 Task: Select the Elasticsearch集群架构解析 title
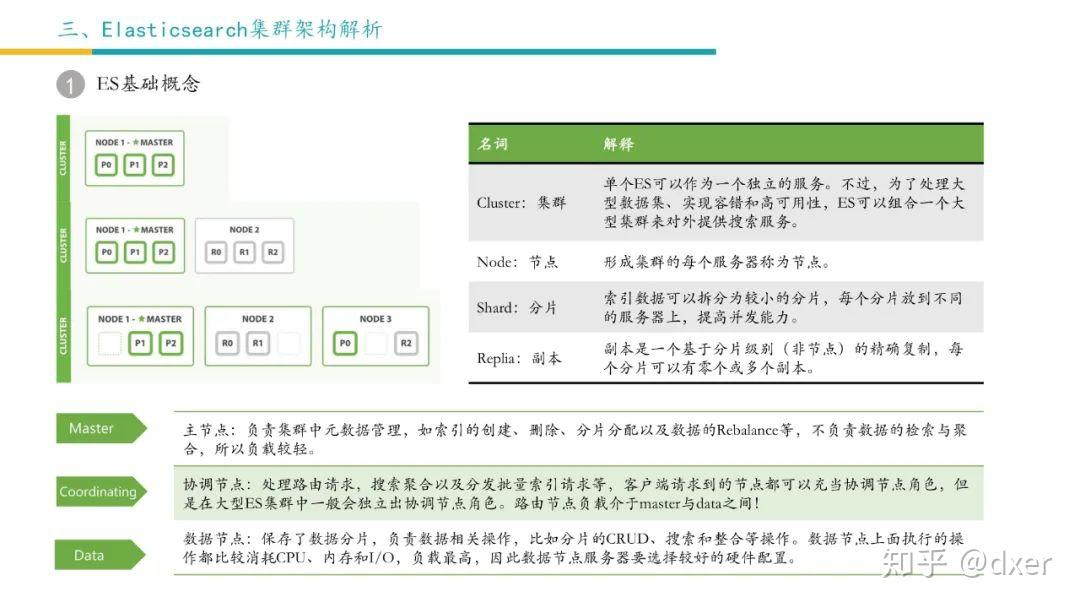(222, 29)
